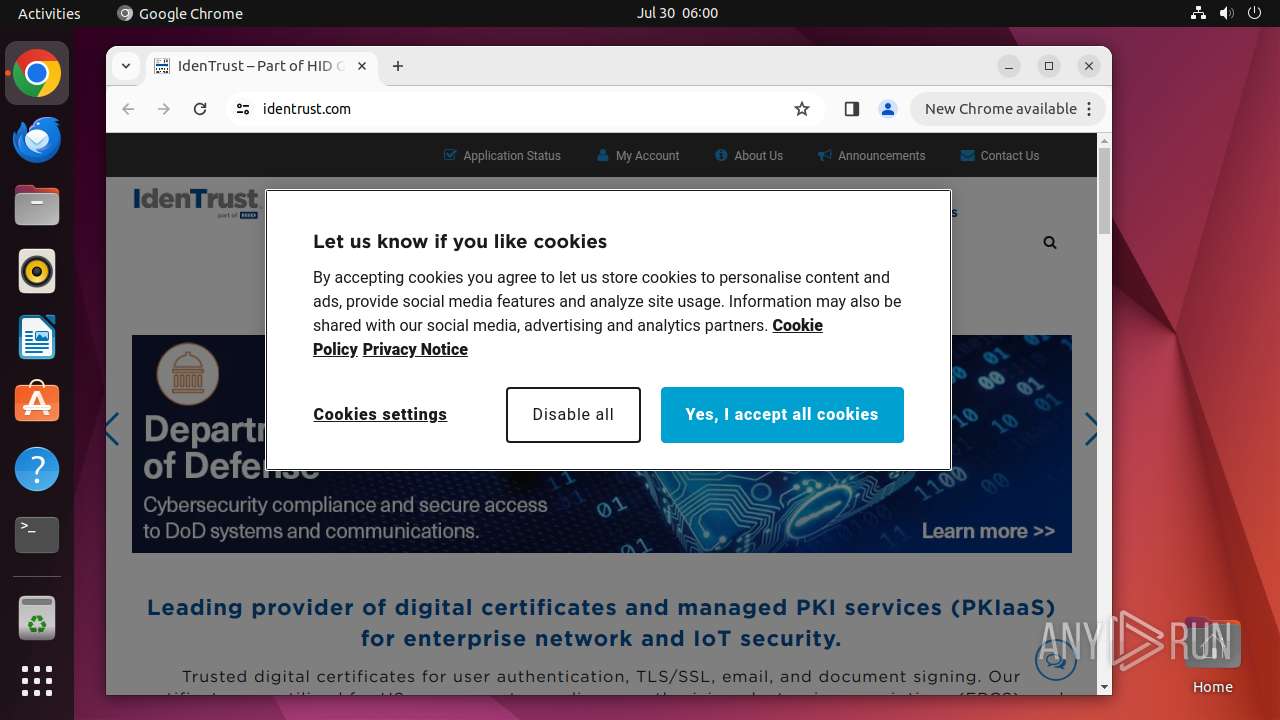Show next banner slide arrow
1280x720 pixels.
(x=1091, y=429)
